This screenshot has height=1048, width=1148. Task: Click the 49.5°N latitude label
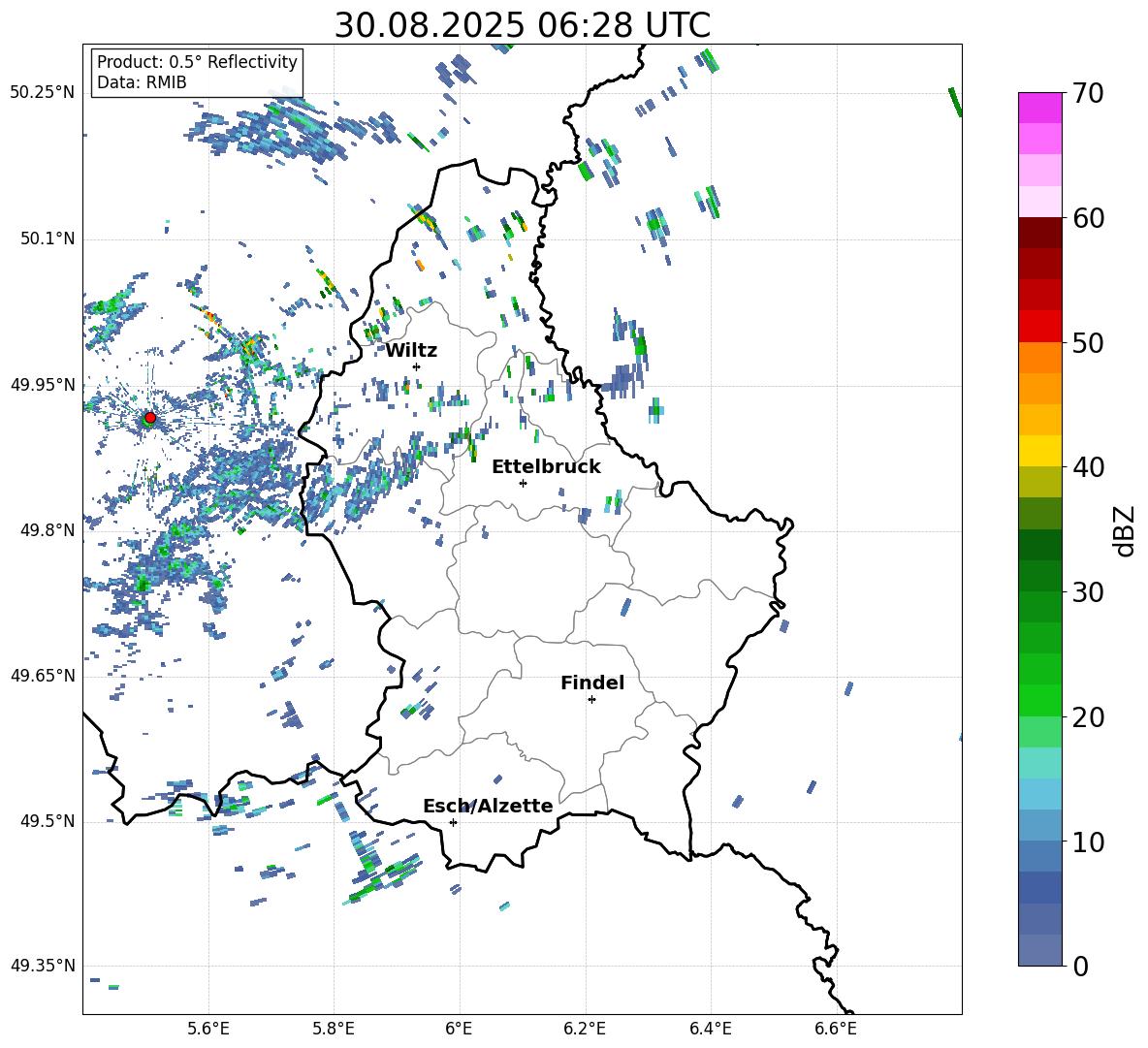coord(48,821)
